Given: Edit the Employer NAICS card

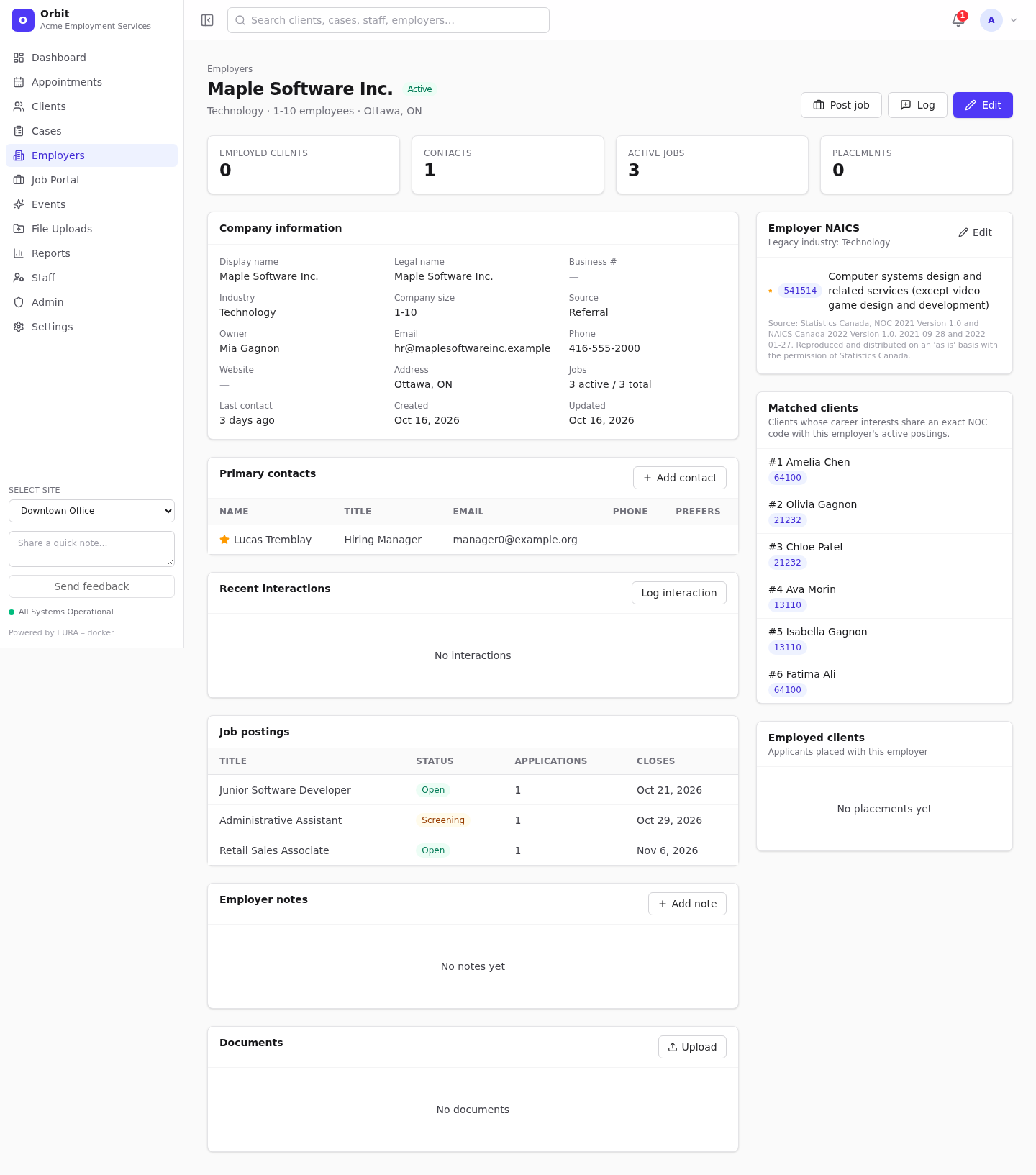Looking at the screenshot, I should (x=975, y=232).
